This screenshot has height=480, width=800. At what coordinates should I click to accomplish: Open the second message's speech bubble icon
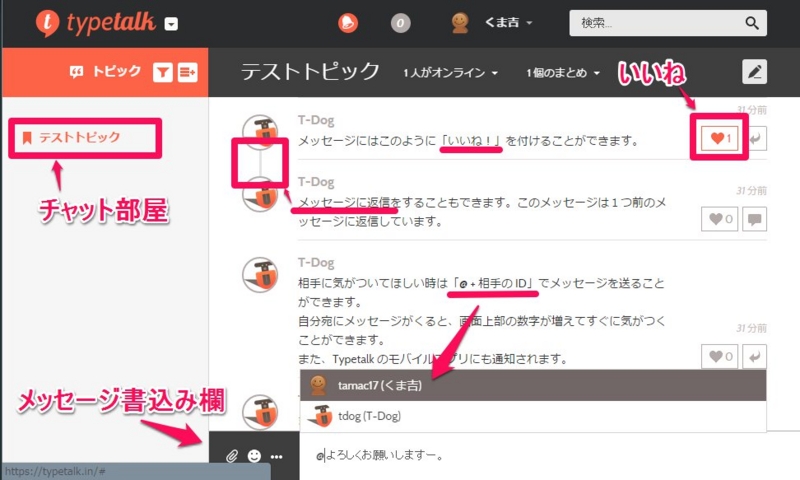(x=755, y=219)
